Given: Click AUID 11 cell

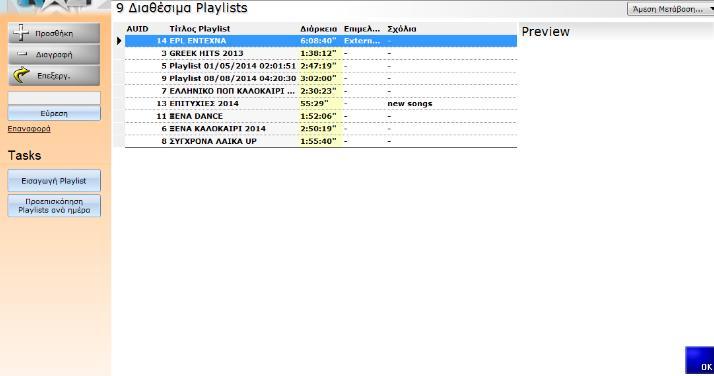Looking at the screenshot, I should (162, 116).
